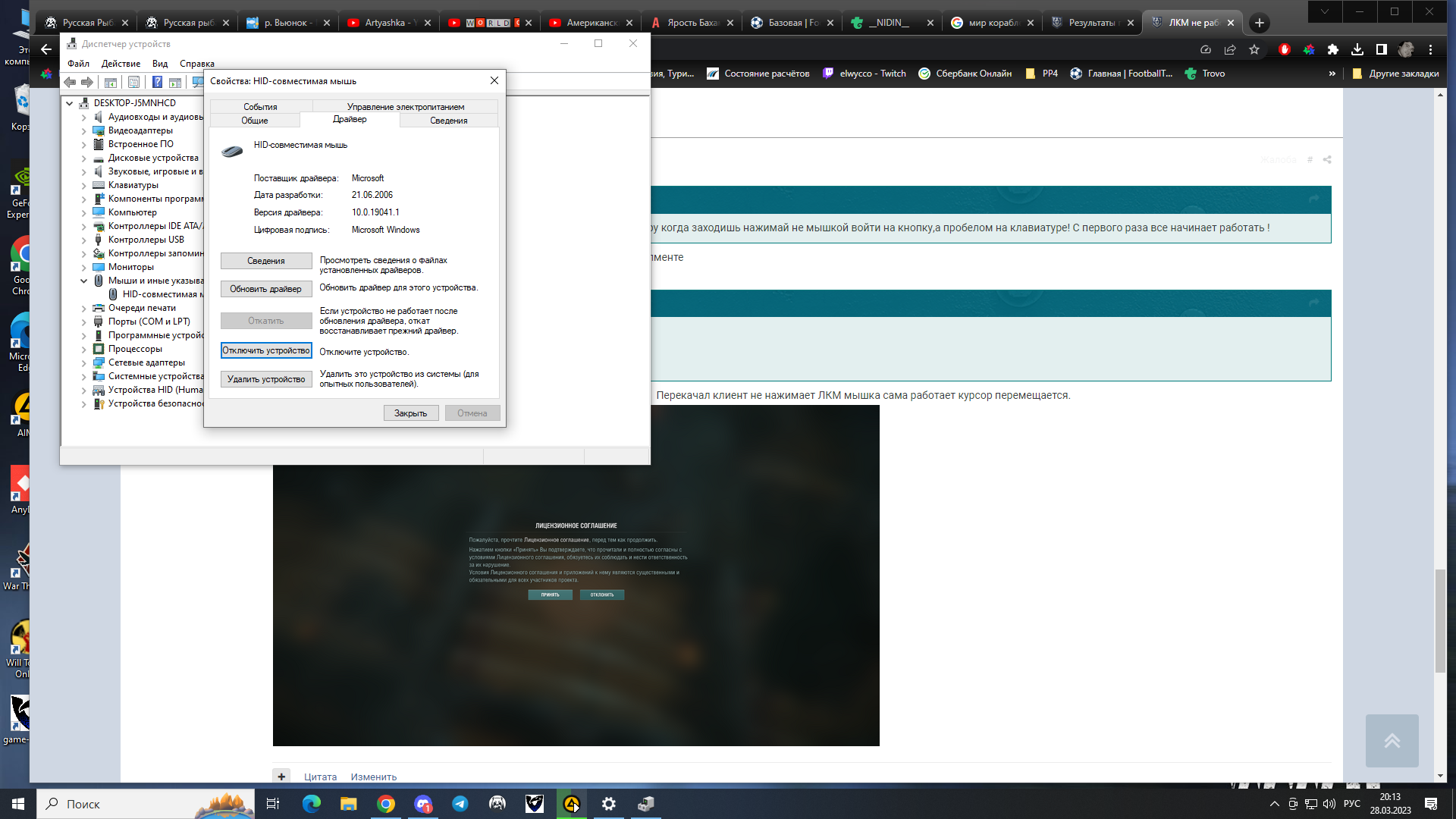Open the Сбербанк Онлайн bookmark
Viewport: 1456px width, 819px height.
coord(965,74)
